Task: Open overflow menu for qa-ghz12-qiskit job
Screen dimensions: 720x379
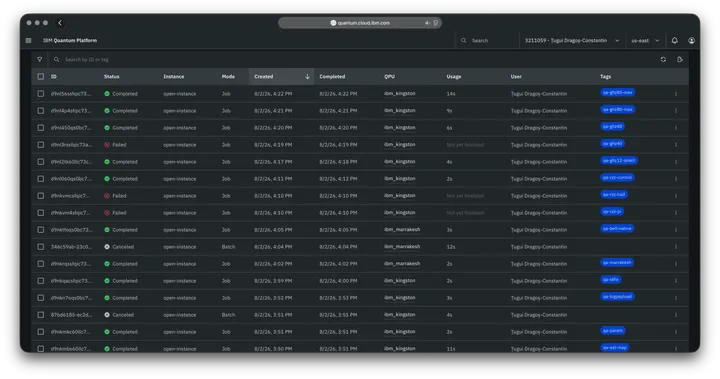Action: click(676, 162)
